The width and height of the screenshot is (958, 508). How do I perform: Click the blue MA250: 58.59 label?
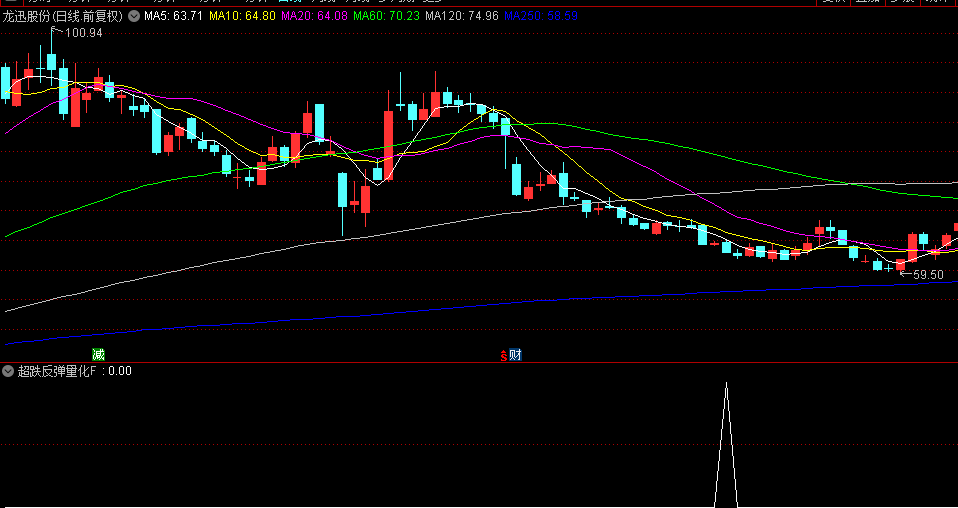coord(541,16)
